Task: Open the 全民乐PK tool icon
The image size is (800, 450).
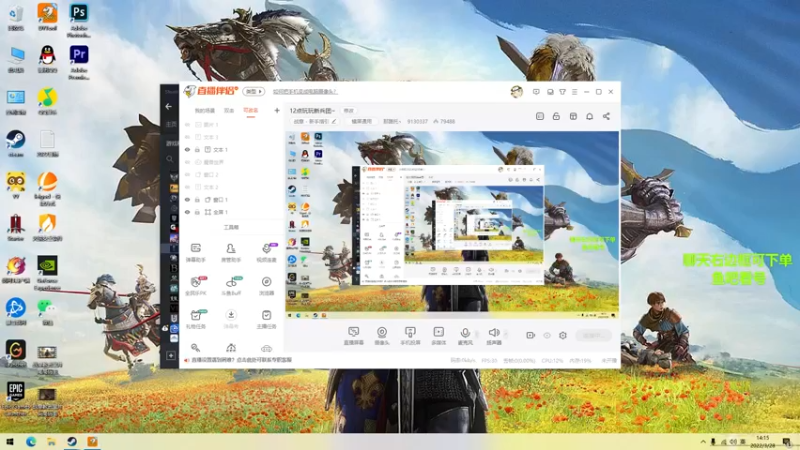Action: pyautogui.click(x=195, y=286)
